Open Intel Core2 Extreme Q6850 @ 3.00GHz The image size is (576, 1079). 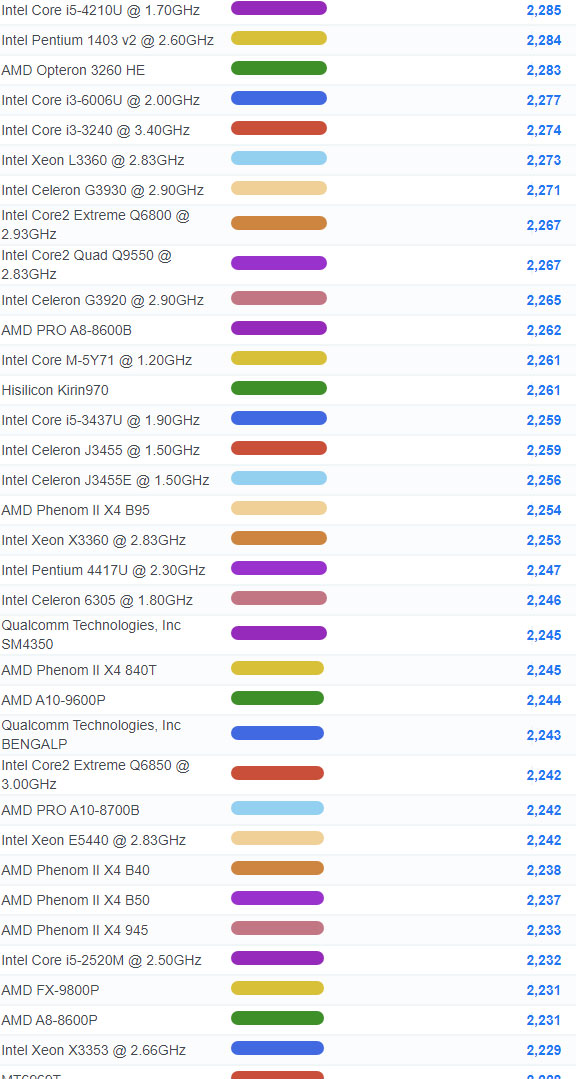[x=96, y=775]
